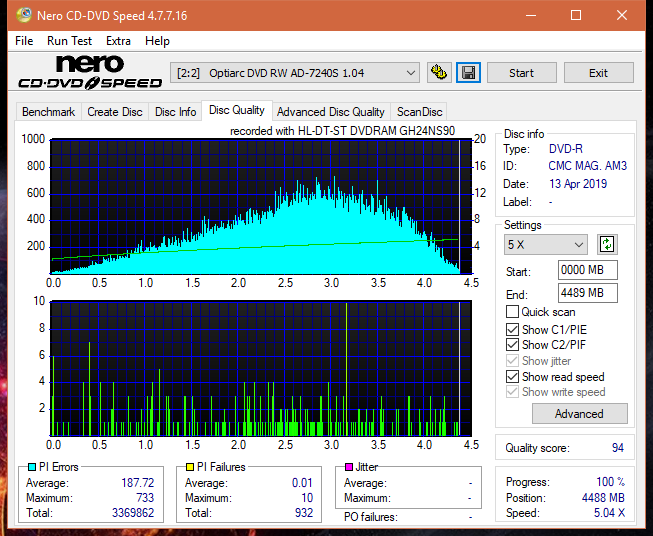Open the drive selection dropdown Optiarc DVD RW
Screen dimensions: 653x536
tap(295, 73)
